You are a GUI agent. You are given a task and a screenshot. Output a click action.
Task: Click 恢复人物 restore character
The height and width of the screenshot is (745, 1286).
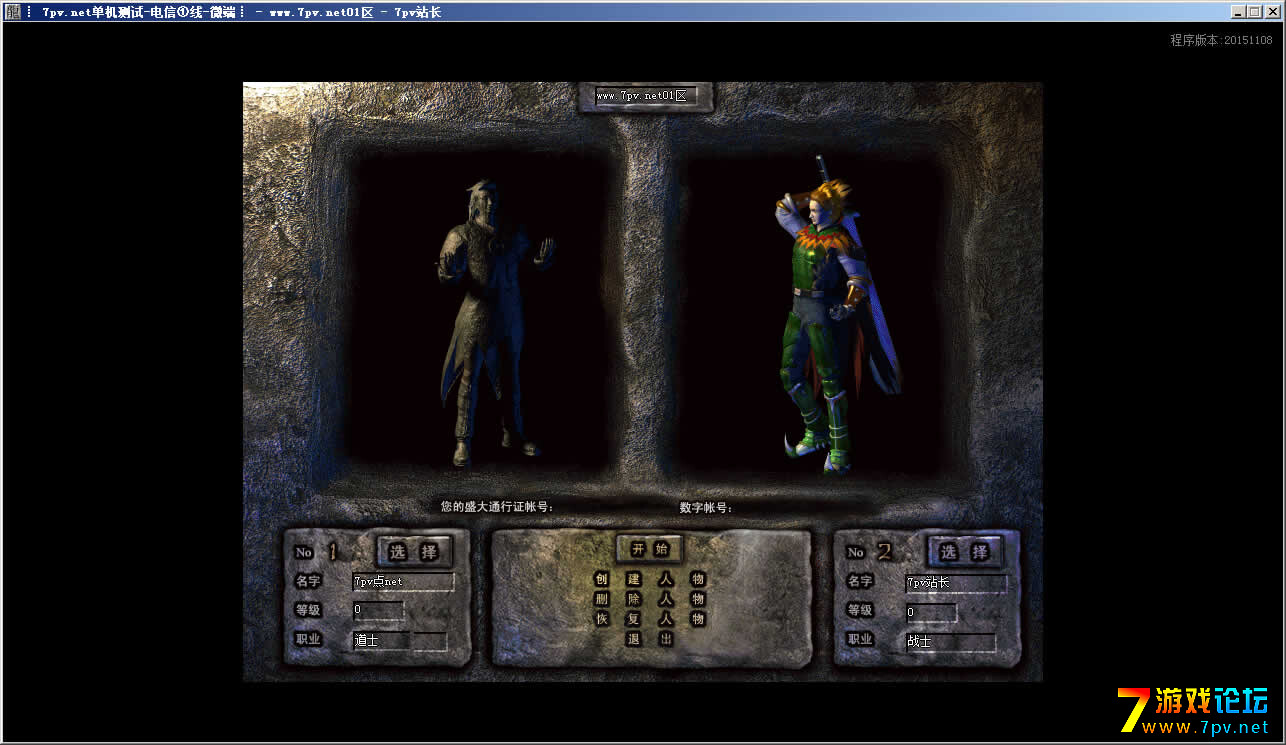(650, 619)
